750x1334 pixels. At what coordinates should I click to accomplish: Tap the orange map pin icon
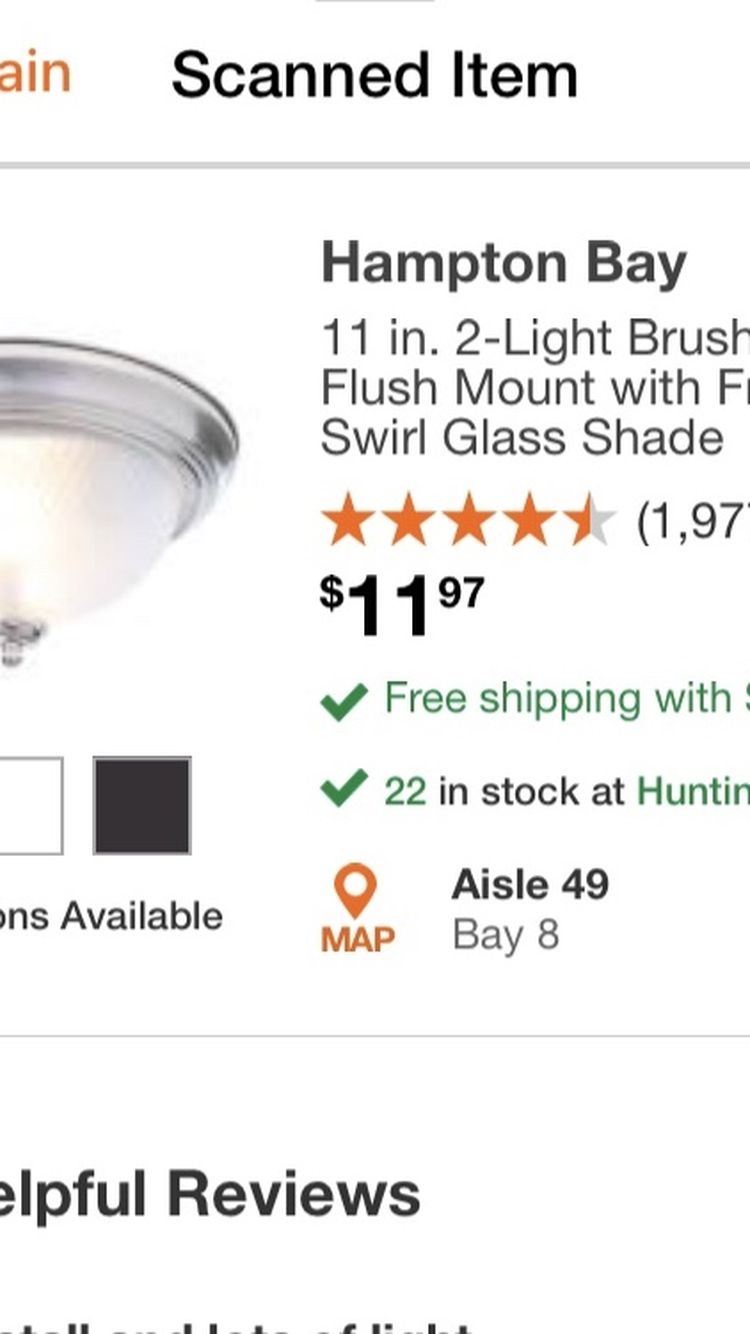356,890
